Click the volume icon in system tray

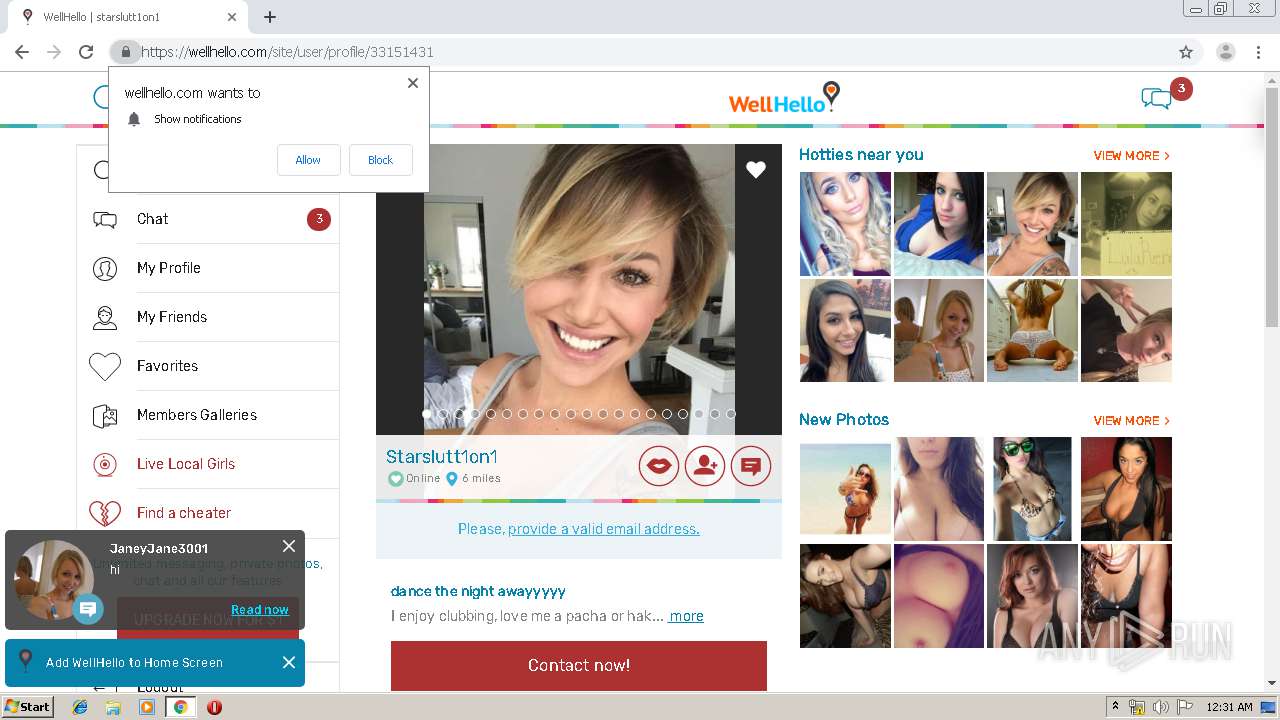(1160, 707)
